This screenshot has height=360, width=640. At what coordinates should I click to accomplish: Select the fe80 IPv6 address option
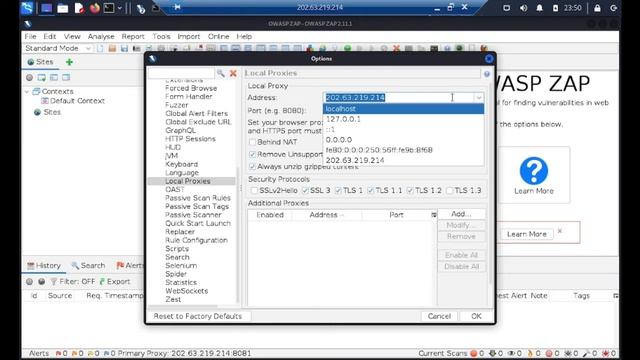point(403,150)
